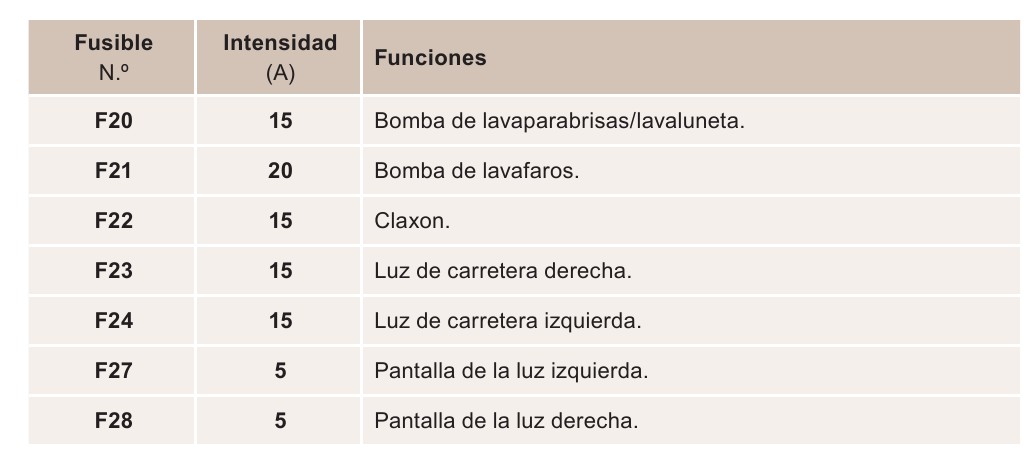Select the F20 fuse cell
Screen dimensions: 1028x472
[111, 121]
